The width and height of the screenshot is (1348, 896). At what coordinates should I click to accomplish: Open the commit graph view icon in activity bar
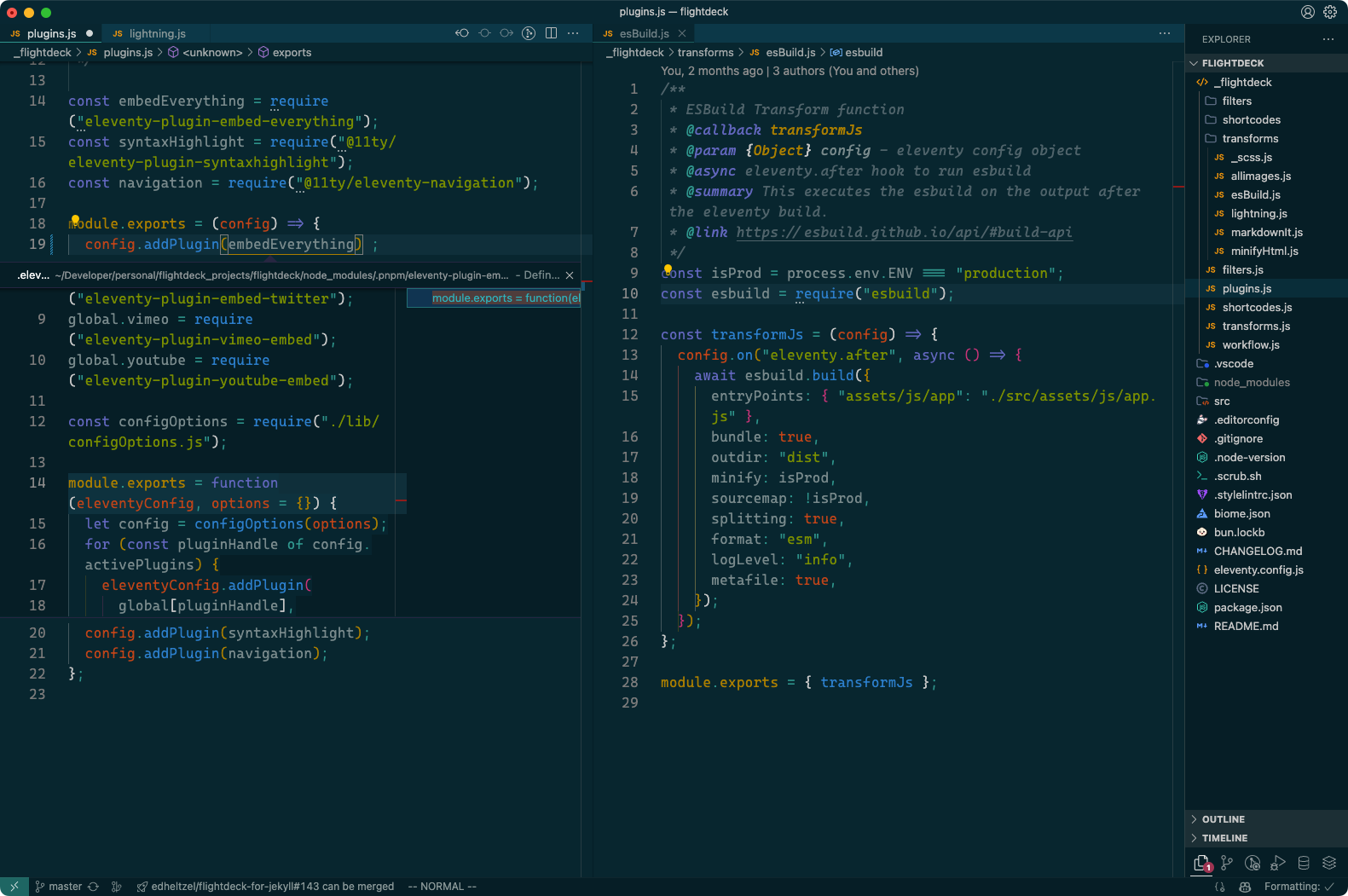tap(1253, 863)
